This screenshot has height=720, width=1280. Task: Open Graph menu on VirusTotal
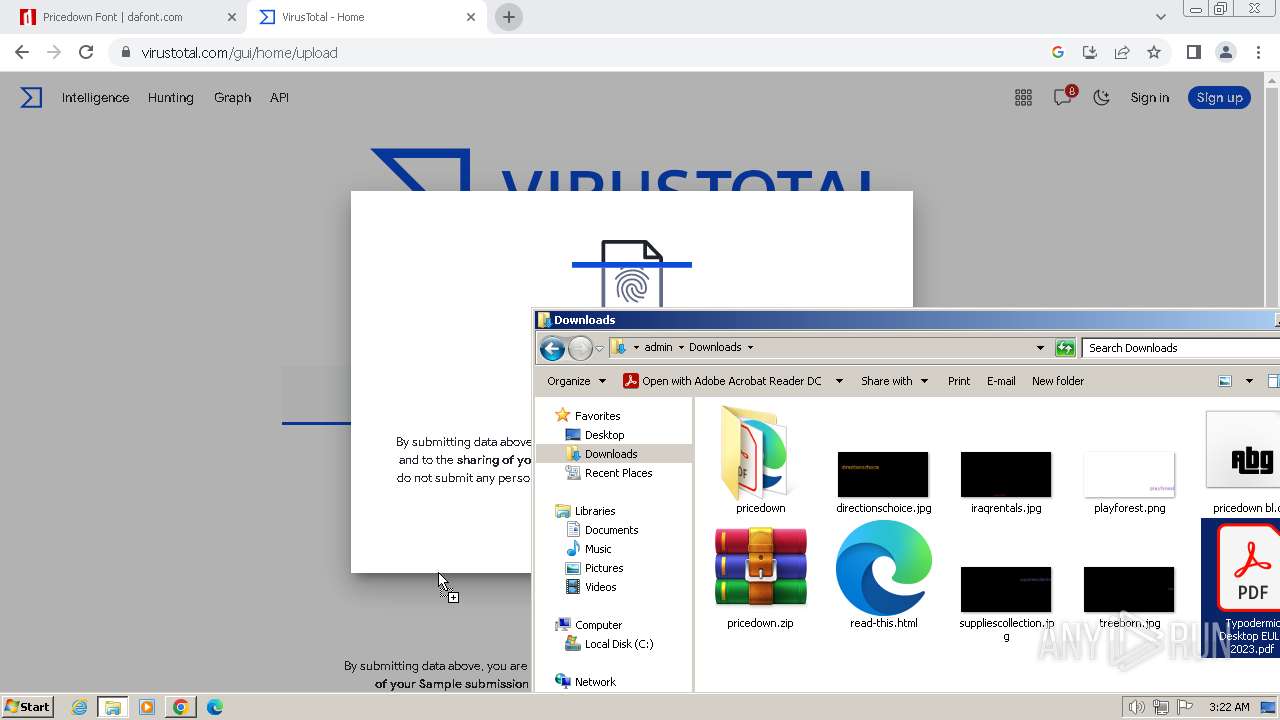(232, 97)
